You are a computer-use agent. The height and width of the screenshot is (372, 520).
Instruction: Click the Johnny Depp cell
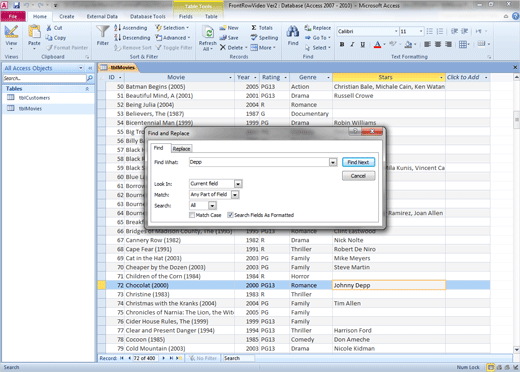pyautogui.click(x=389, y=285)
